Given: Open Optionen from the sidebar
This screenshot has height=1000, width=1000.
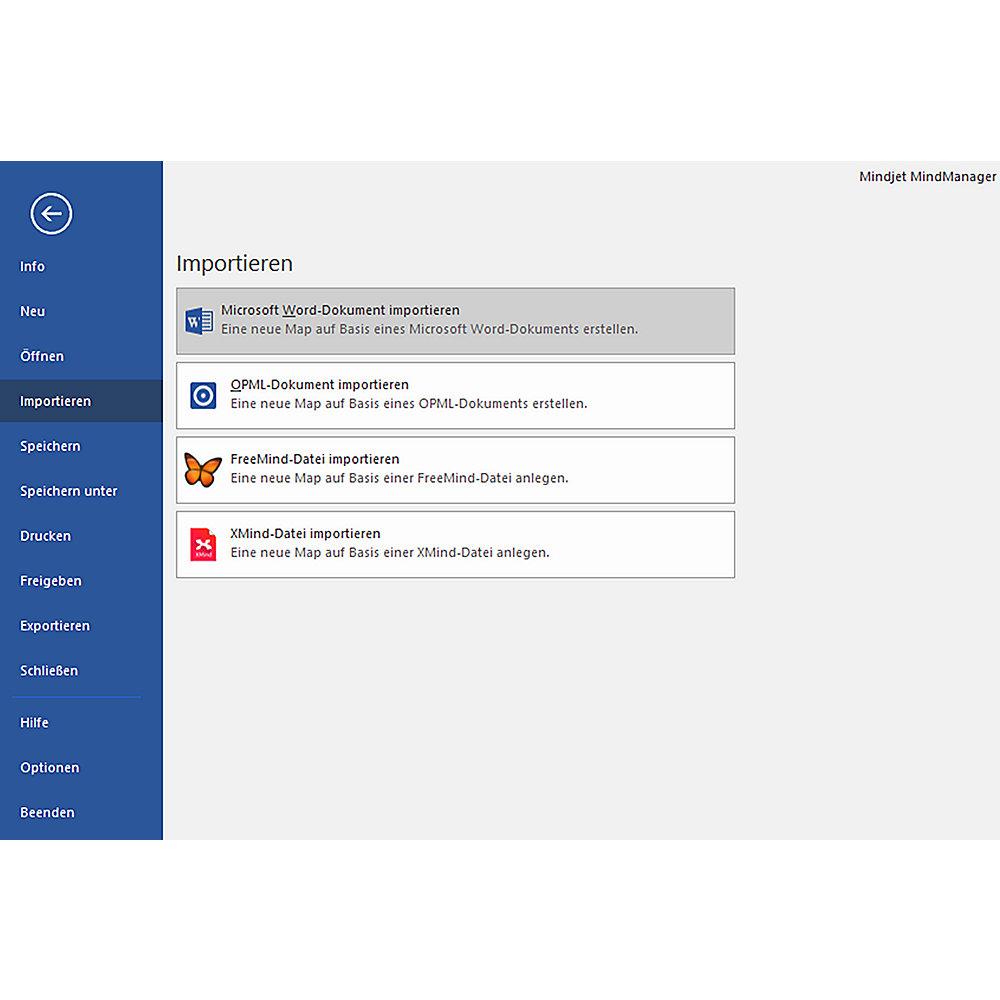Looking at the screenshot, I should 50,768.
